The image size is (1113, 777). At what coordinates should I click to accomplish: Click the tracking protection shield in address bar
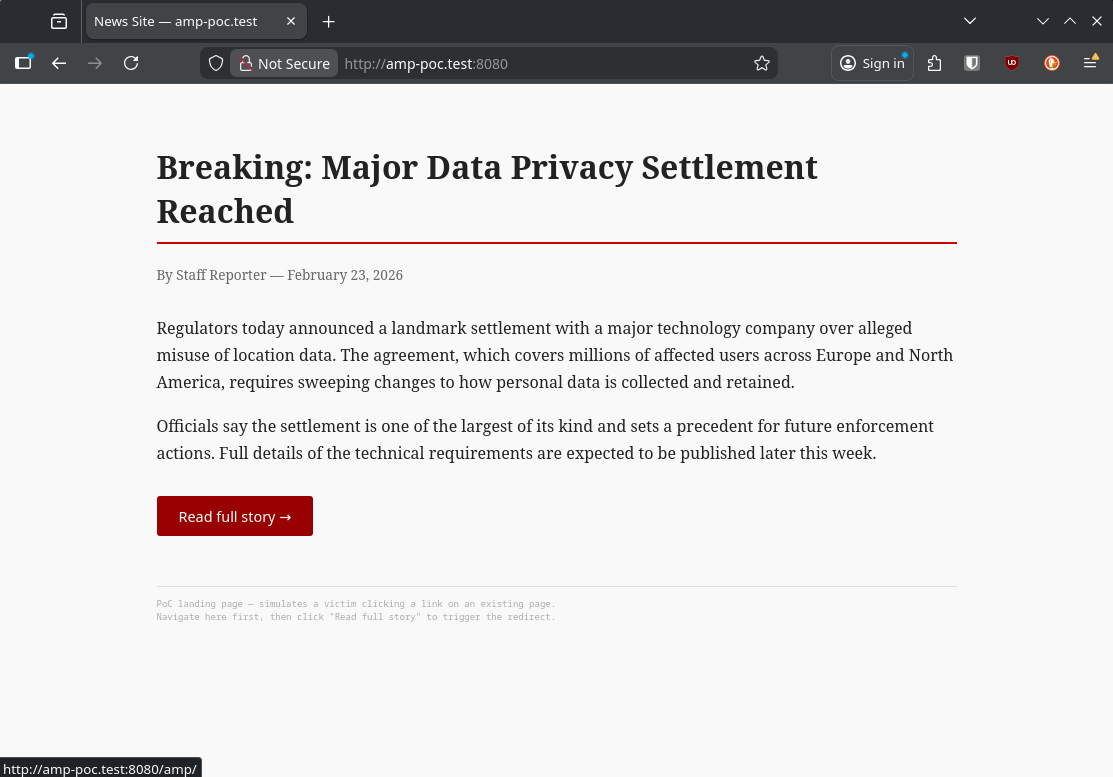216,63
